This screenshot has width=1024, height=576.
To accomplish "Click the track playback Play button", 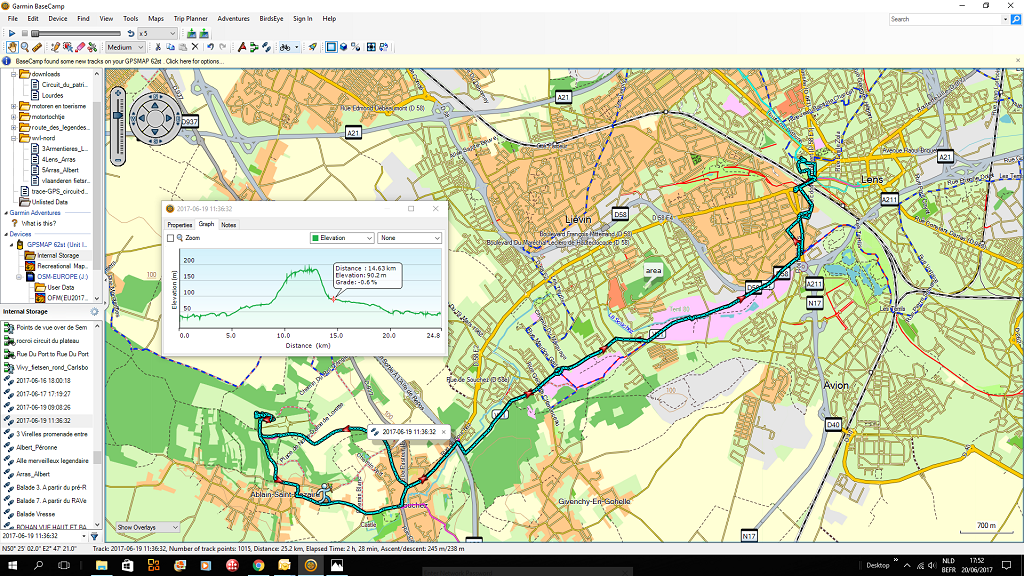I will pyautogui.click(x=11, y=33).
